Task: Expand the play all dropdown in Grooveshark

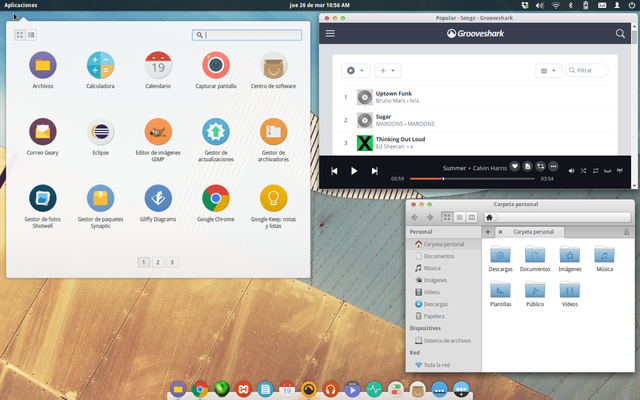Action: pyautogui.click(x=356, y=71)
